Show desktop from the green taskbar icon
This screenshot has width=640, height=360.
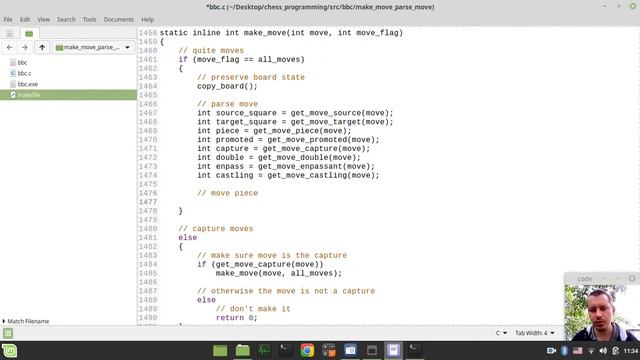(220, 351)
